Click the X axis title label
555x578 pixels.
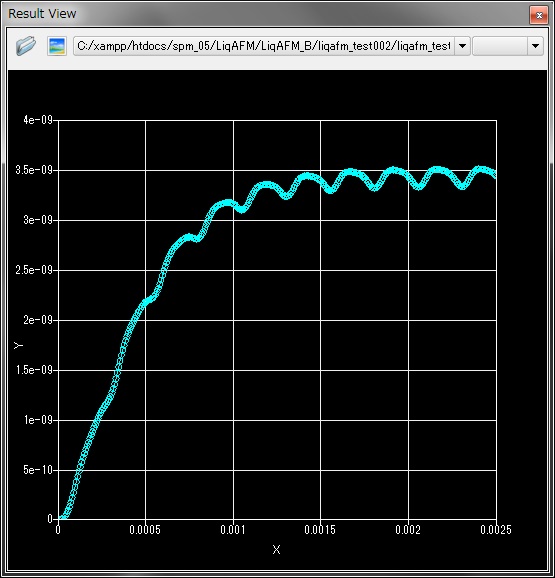click(x=276, y=550)
